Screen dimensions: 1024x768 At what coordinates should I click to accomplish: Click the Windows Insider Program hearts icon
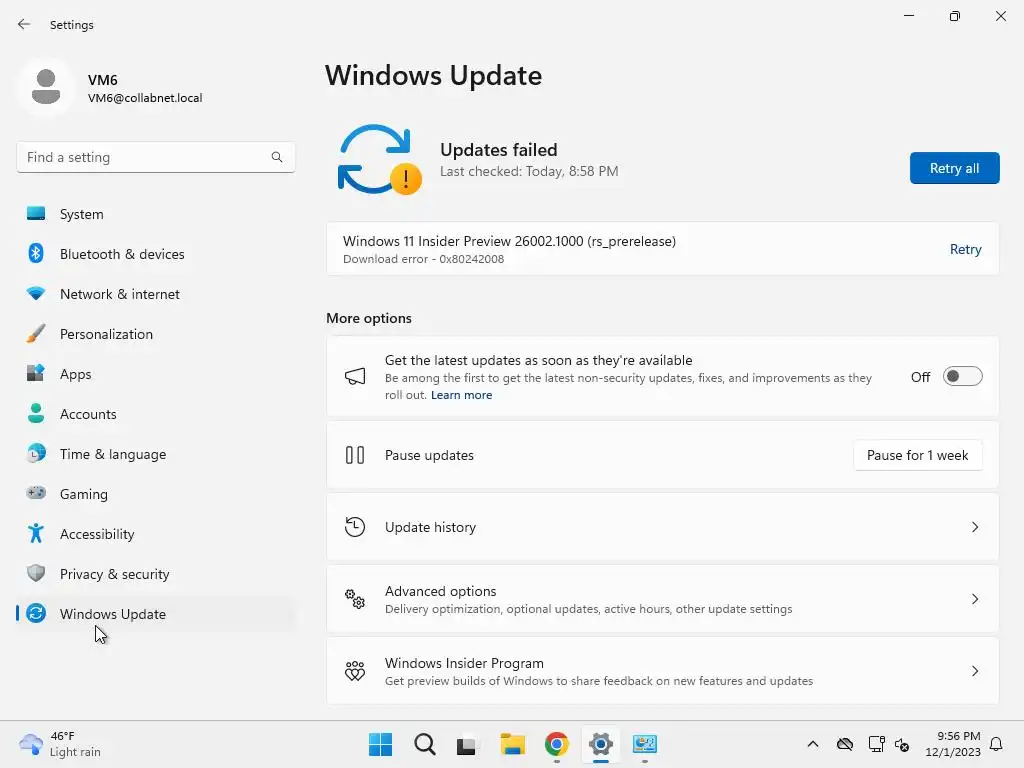[355, 671]
